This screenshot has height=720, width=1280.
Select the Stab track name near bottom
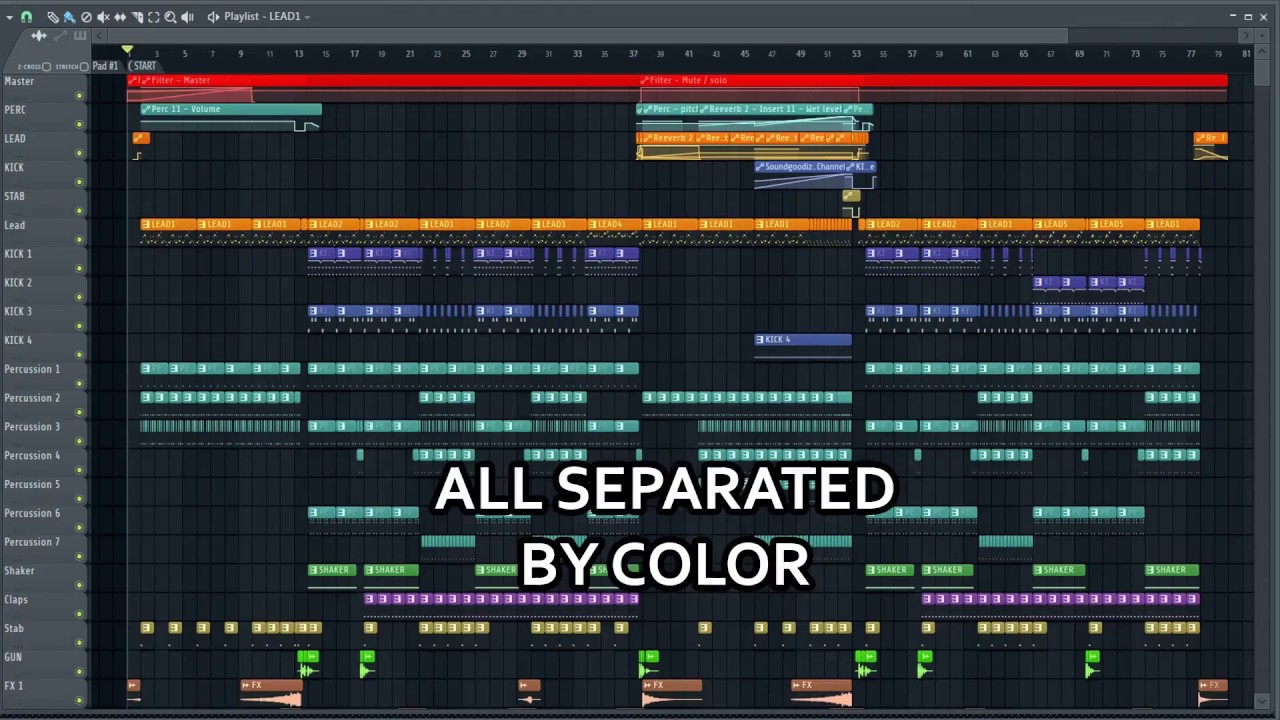pos(14,629)
